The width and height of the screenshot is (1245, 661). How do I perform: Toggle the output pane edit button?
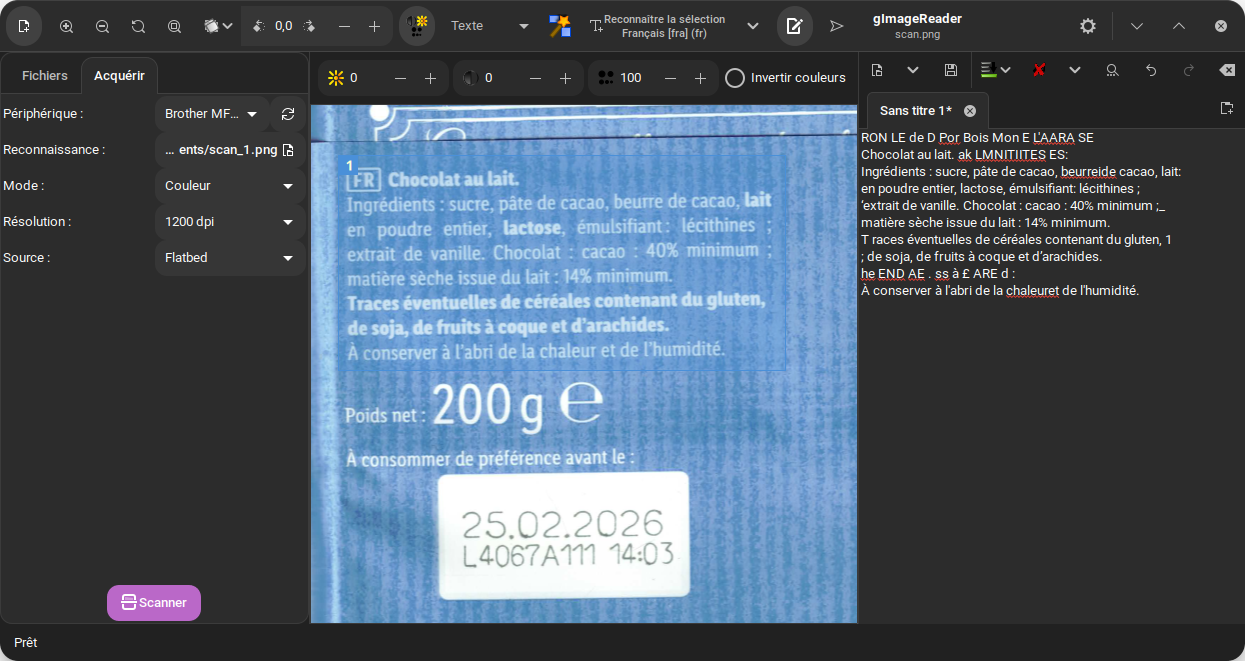794,26
